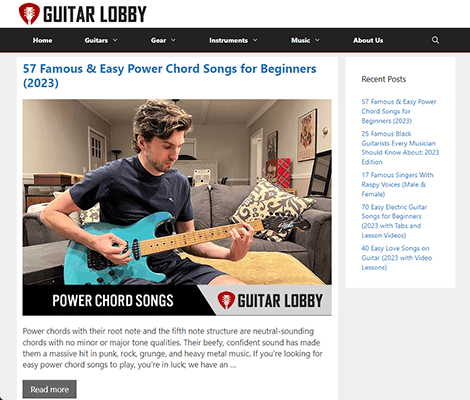Screen dimensions: 470x400
Task: Open recent post 17 Famous Singers With Raspy Voices
Action: click(397, 184)
